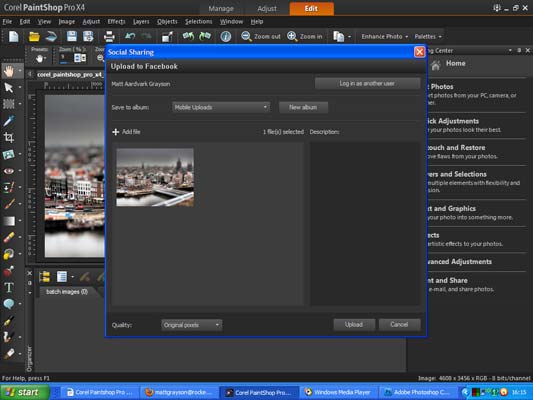Select the Crop tool

pos(9,137)
